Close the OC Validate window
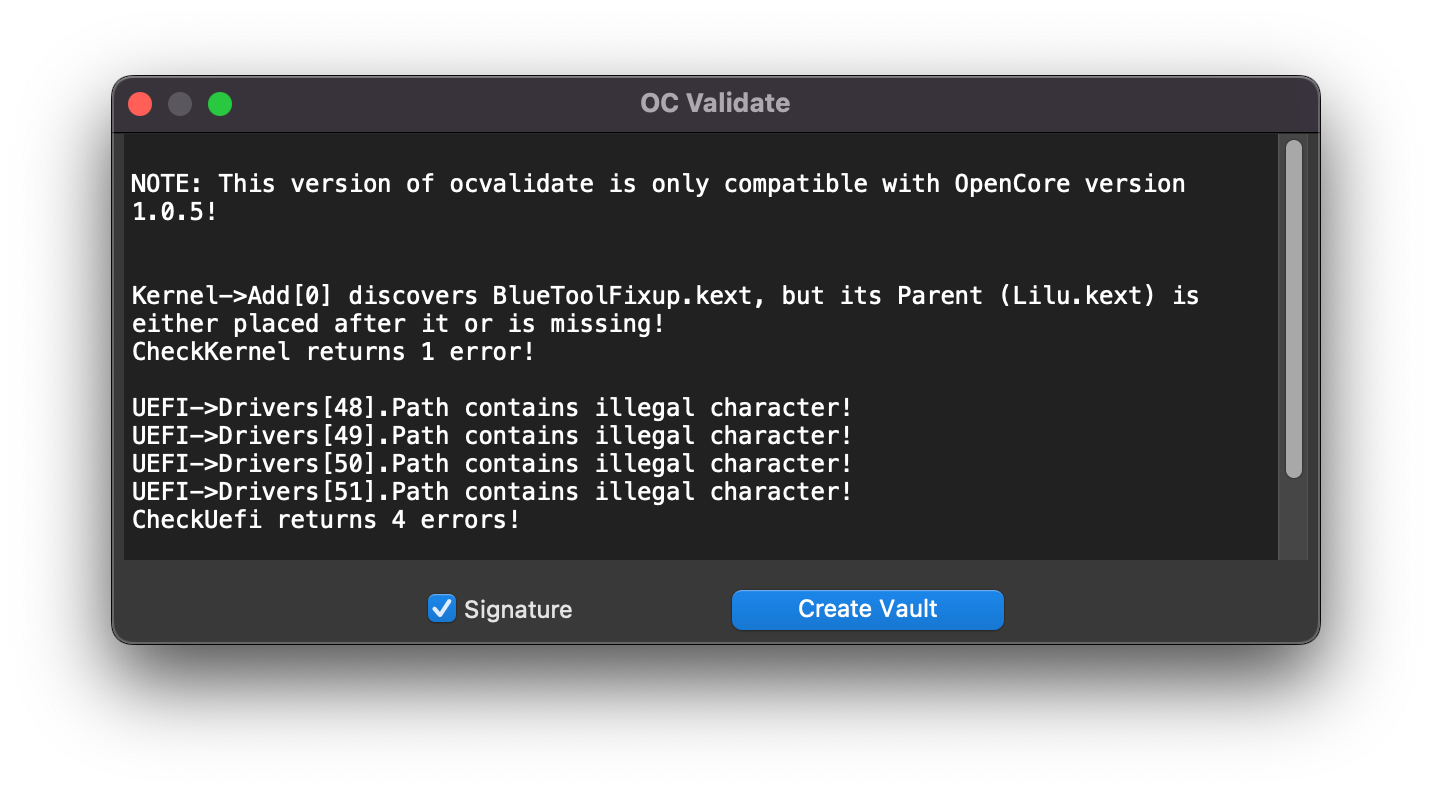 (x=140, y=104)
